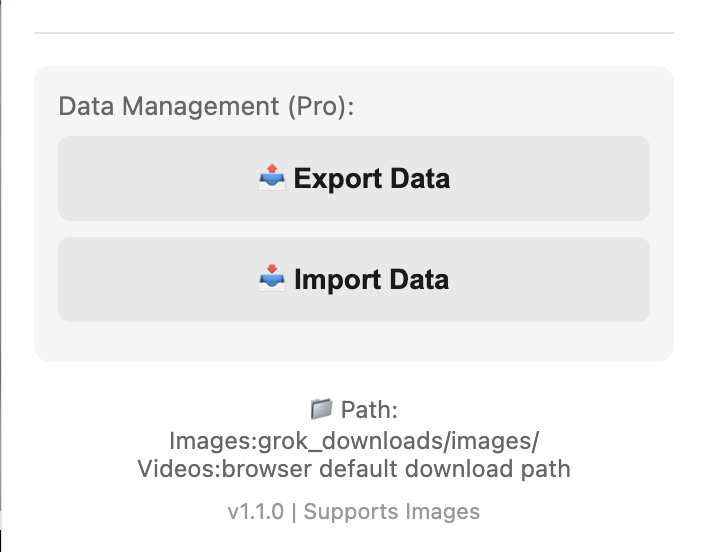
Task: Click the Images:grok_downloads/images/ path text
Action: (x=354, y=440)
